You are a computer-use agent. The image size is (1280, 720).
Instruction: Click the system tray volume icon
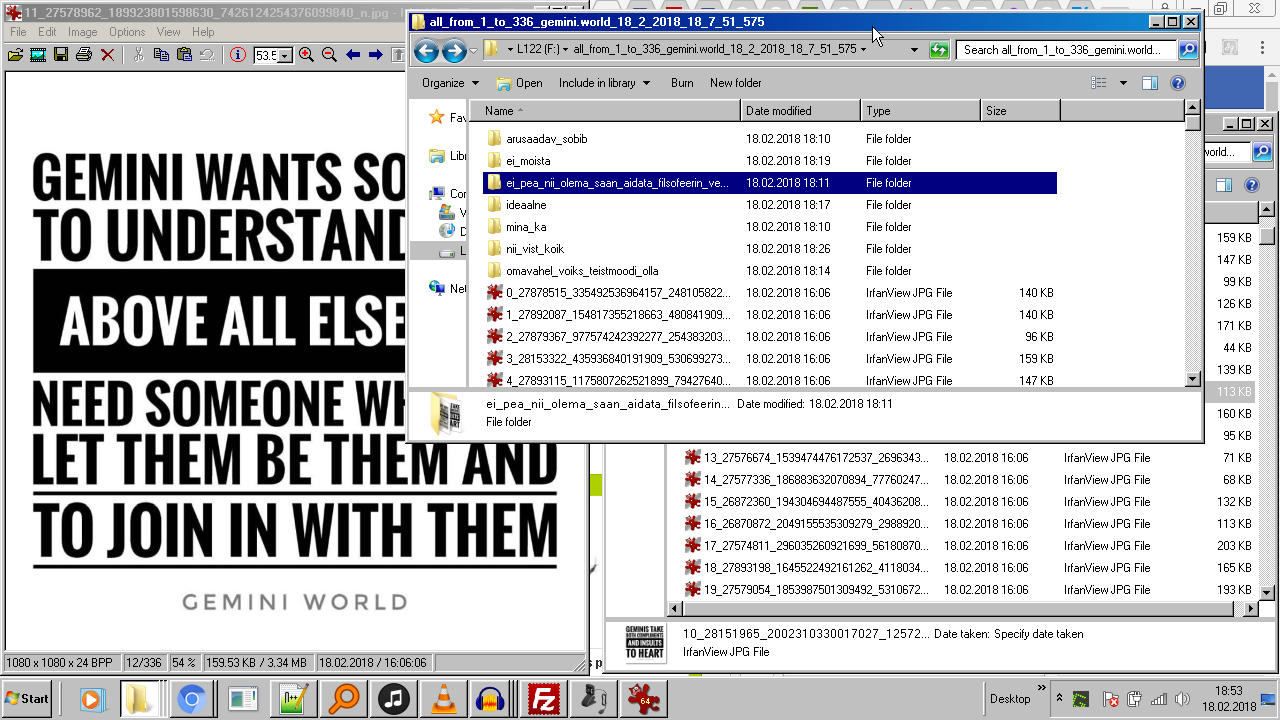[x=1183, y=699]
